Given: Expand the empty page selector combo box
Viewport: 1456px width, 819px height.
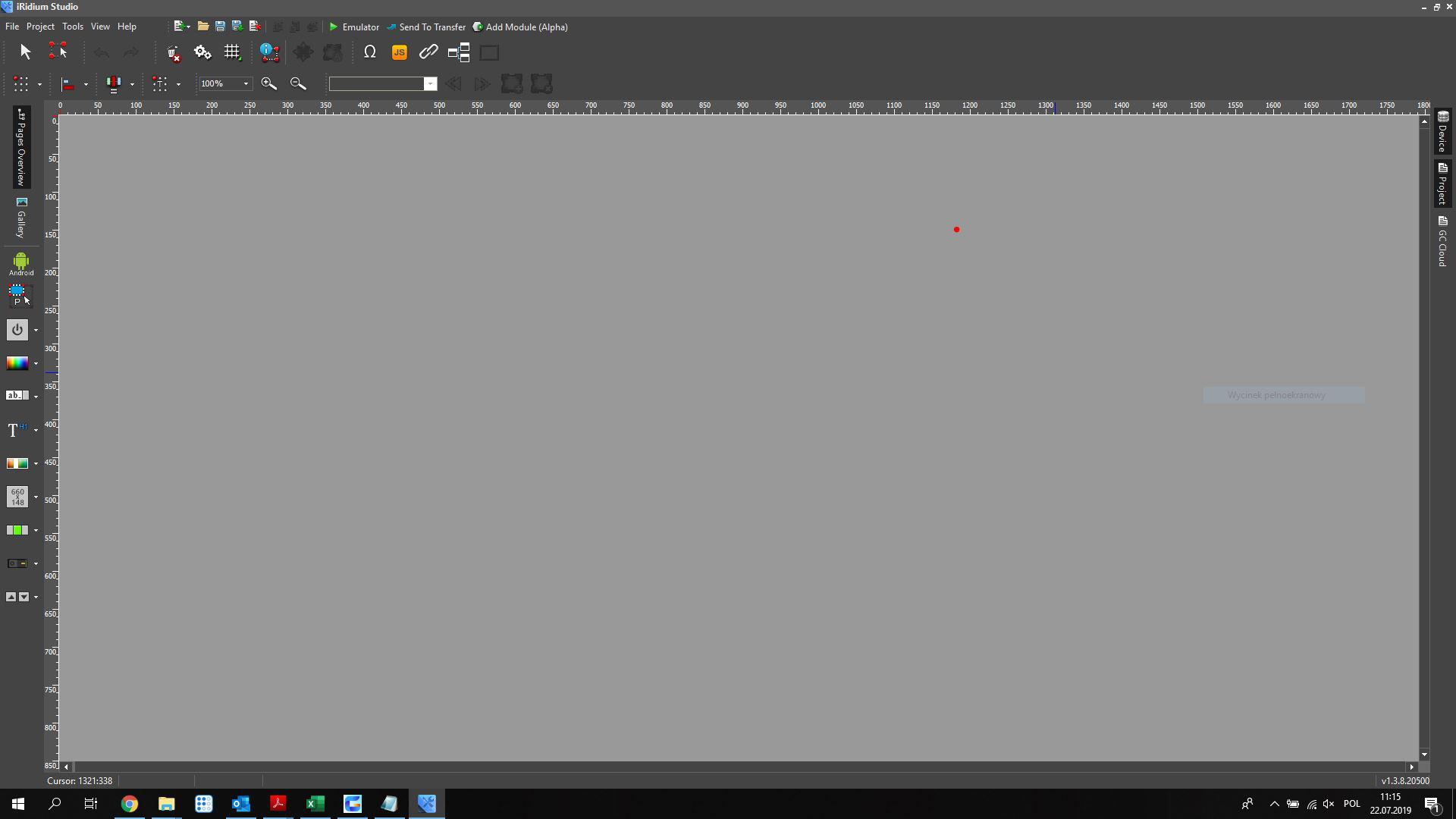Looking at the screenshot, I should coord(430,83).
